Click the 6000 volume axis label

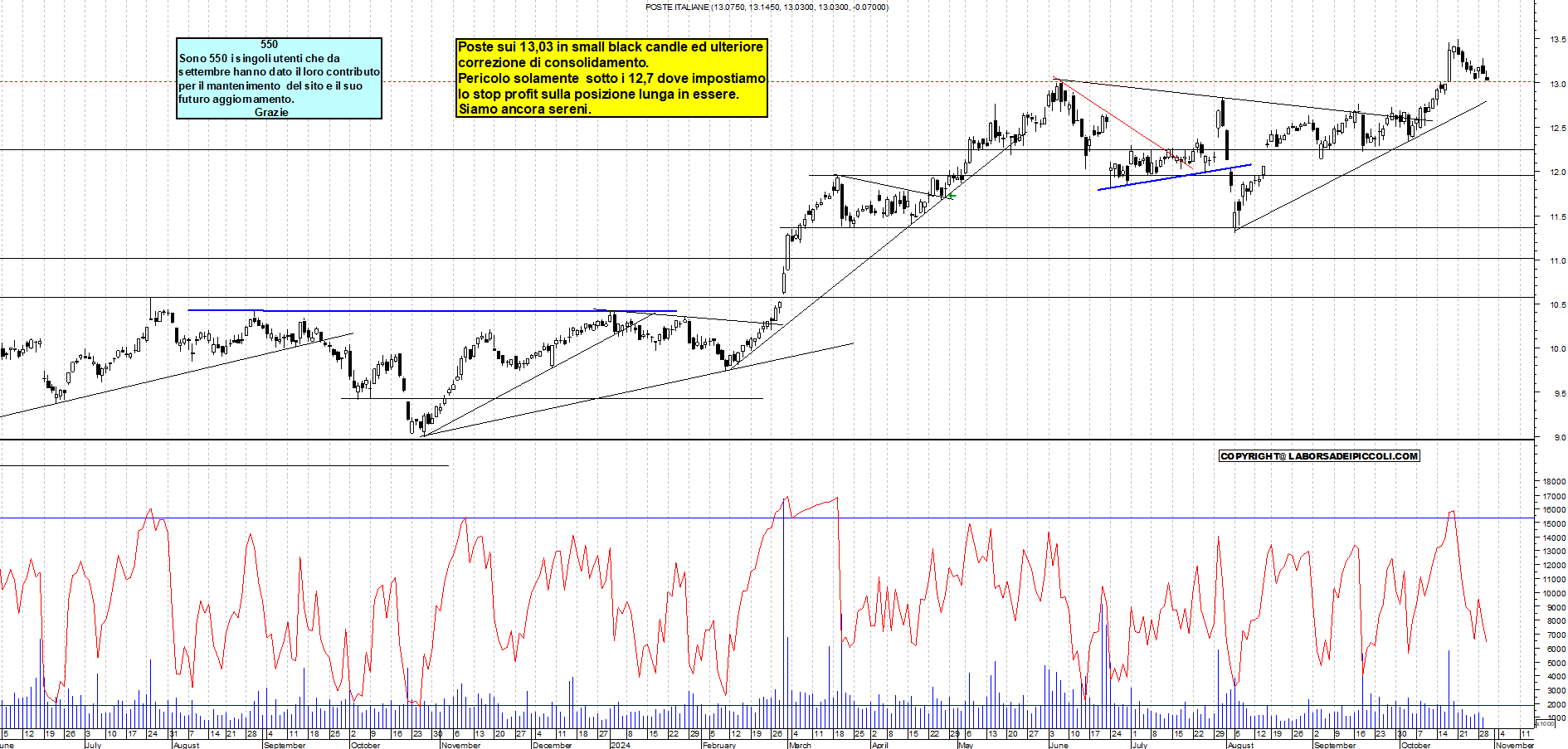[x=1556, y=649]
